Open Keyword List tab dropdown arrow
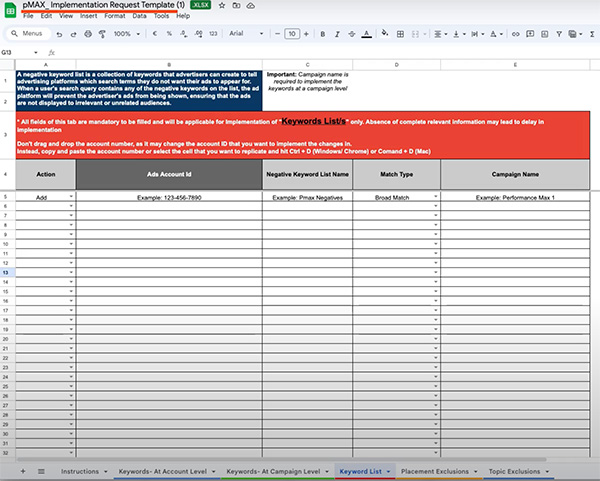Screen dimensions: 600x481 click(388, 472)
